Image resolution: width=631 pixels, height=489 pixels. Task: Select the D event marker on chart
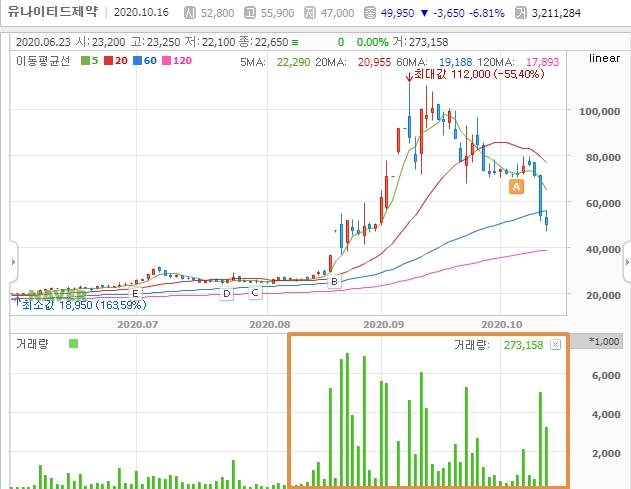[227, 294]
